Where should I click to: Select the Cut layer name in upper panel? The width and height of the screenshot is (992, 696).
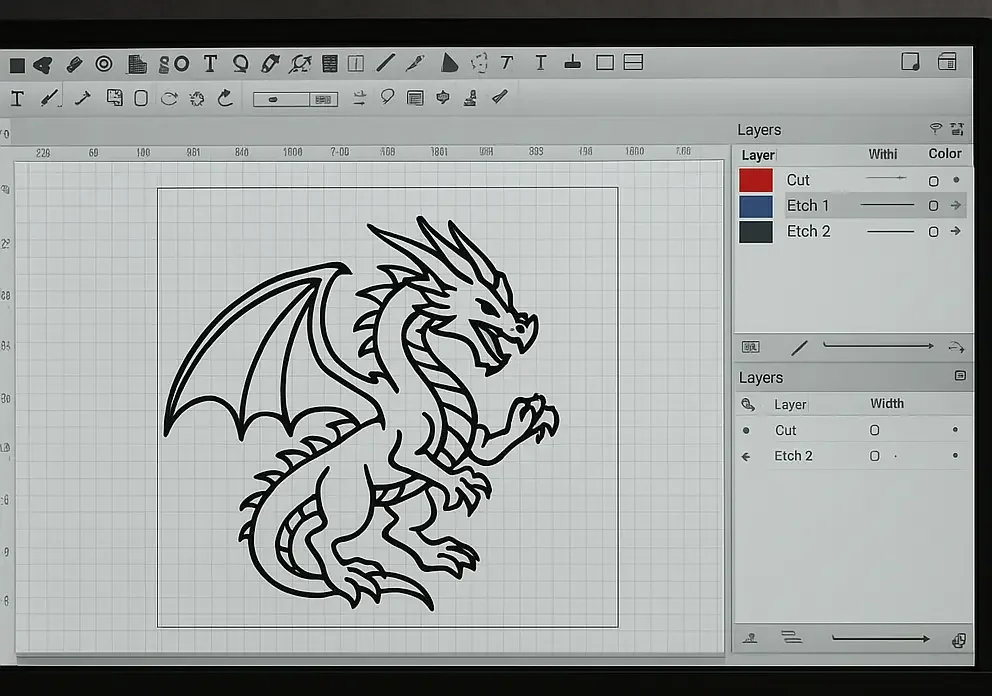click(798, 180)
